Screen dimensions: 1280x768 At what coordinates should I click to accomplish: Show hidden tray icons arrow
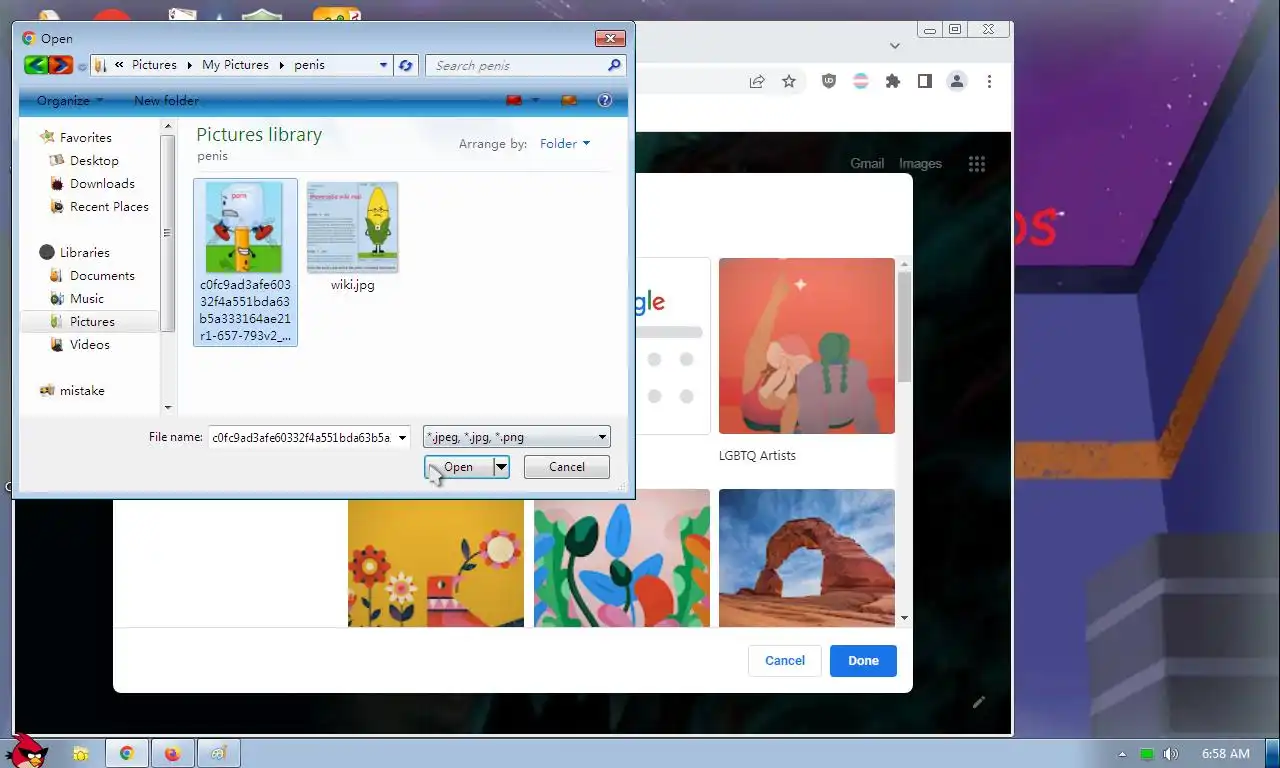pos(1122,754)
